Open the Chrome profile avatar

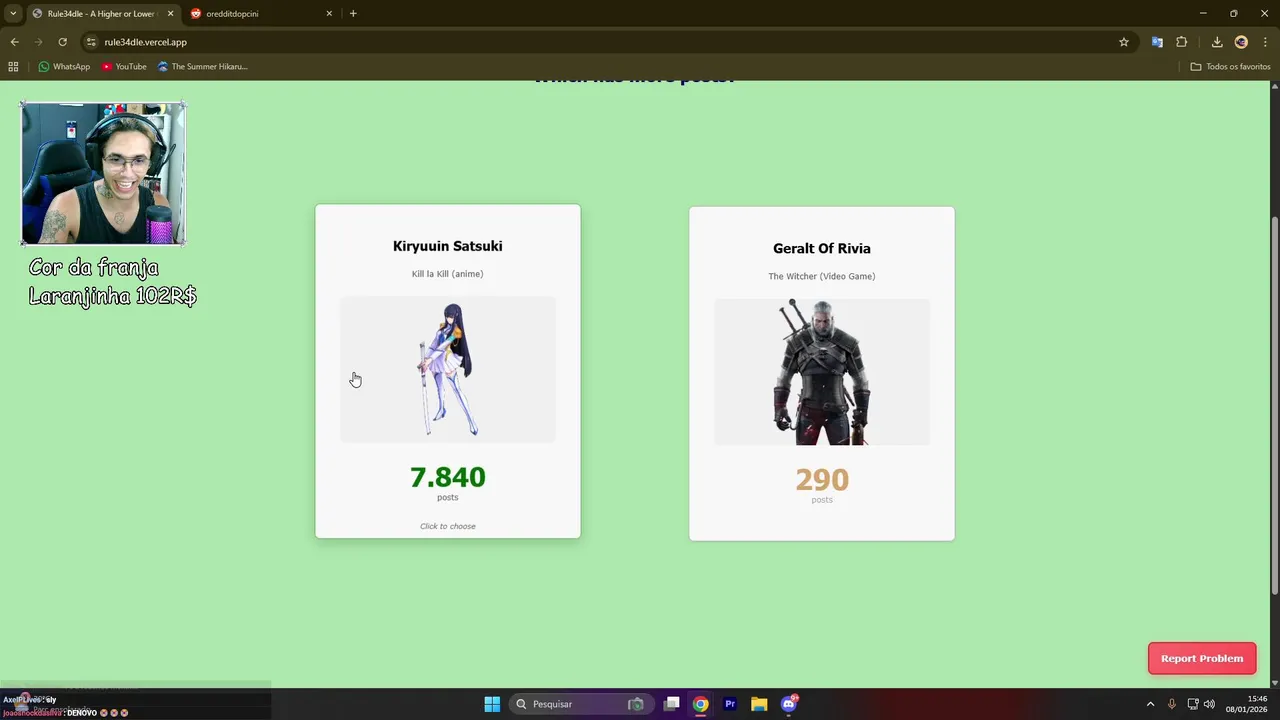coord(1241,42)
